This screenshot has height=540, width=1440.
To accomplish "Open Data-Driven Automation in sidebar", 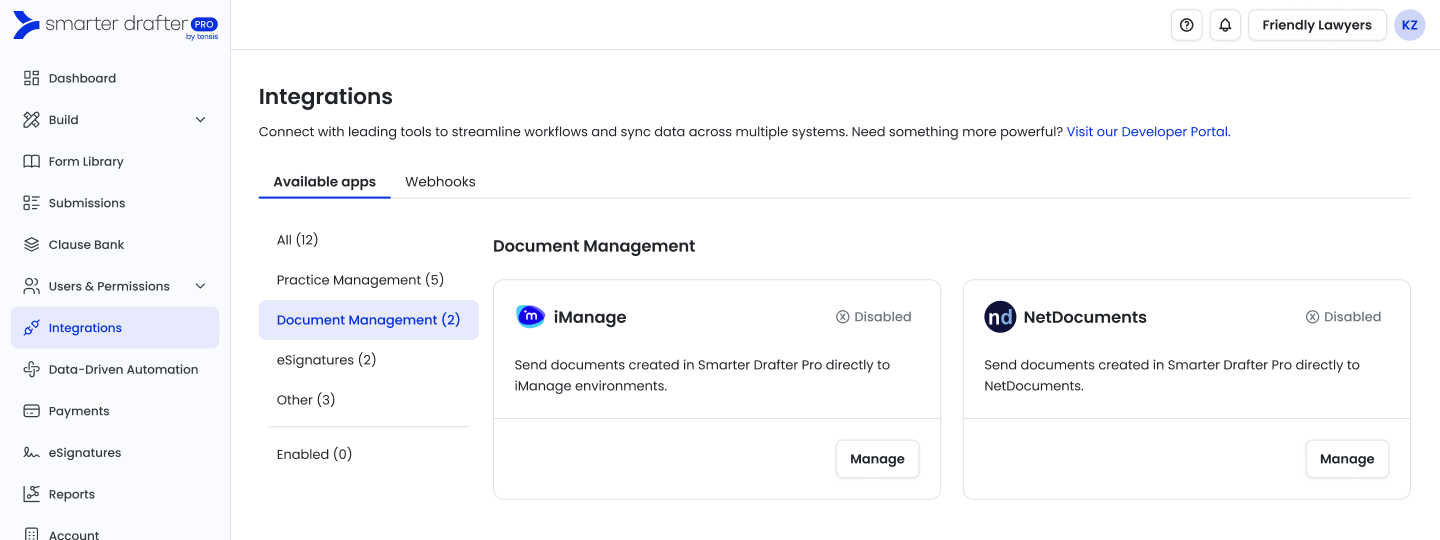I will [x=123, y=369].
